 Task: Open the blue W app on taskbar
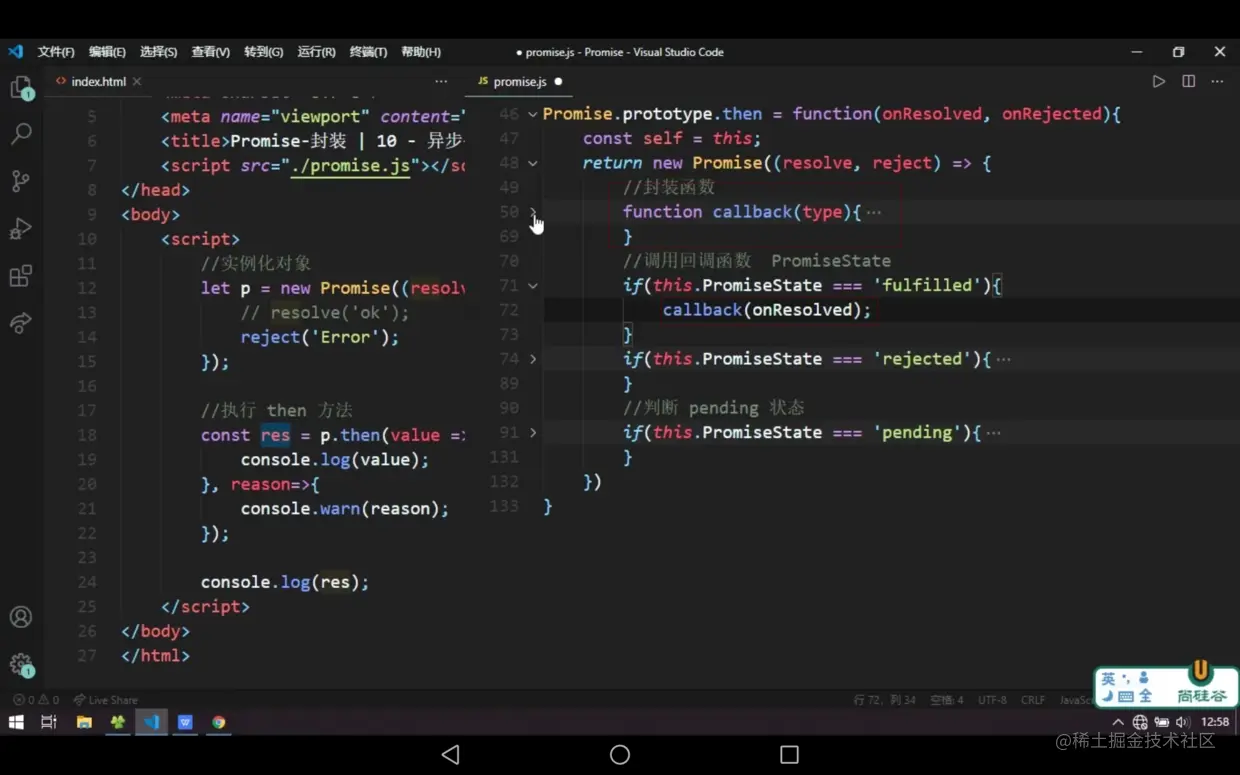pos(185,722)
